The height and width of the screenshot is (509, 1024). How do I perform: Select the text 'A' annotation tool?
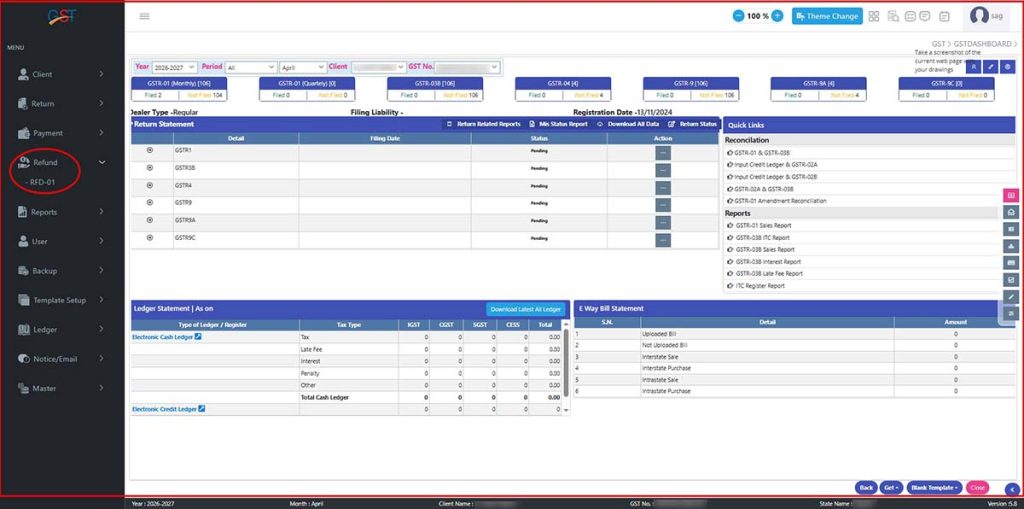(x=973, y=67)
